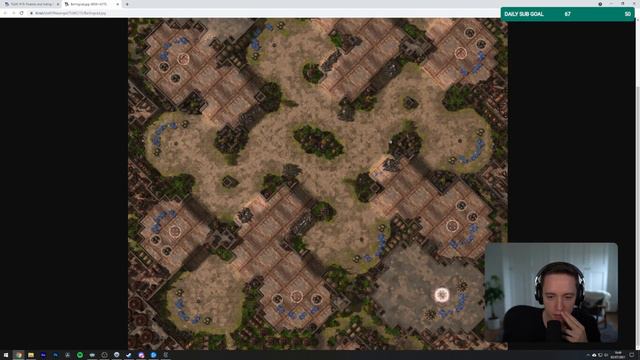The height and width of the screenshot is (360, 640).
Task: Click the StarCraft map image in the page
Action: pos(318,184)
